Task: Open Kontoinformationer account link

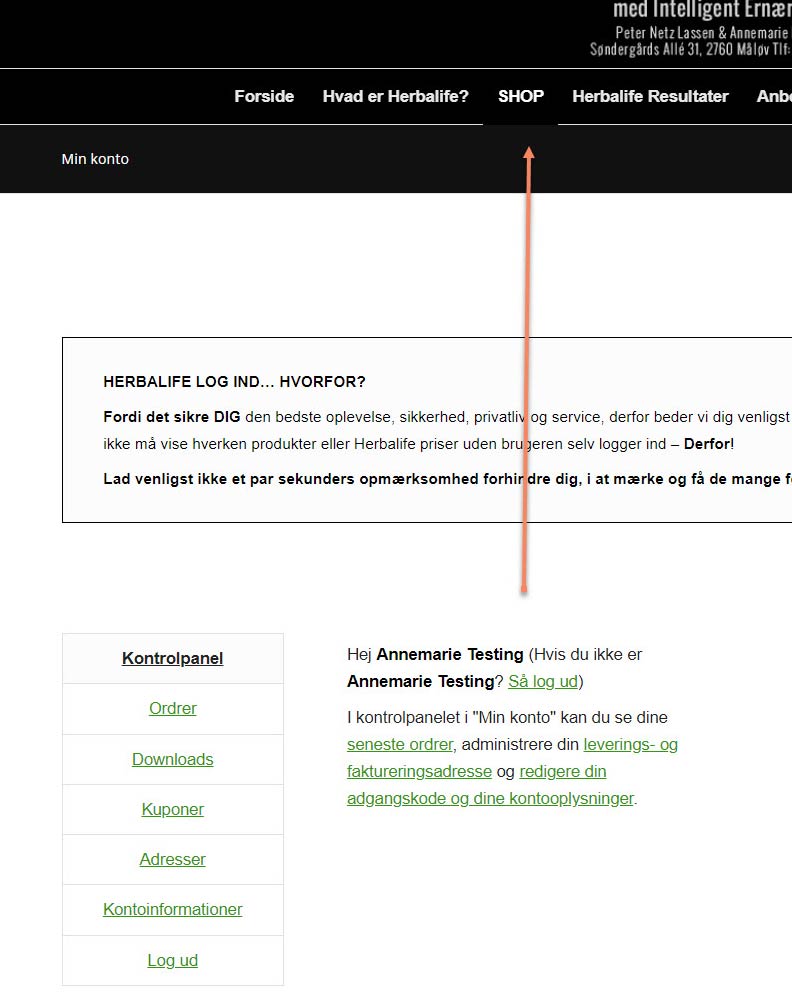Action: [x=172, y=909]
